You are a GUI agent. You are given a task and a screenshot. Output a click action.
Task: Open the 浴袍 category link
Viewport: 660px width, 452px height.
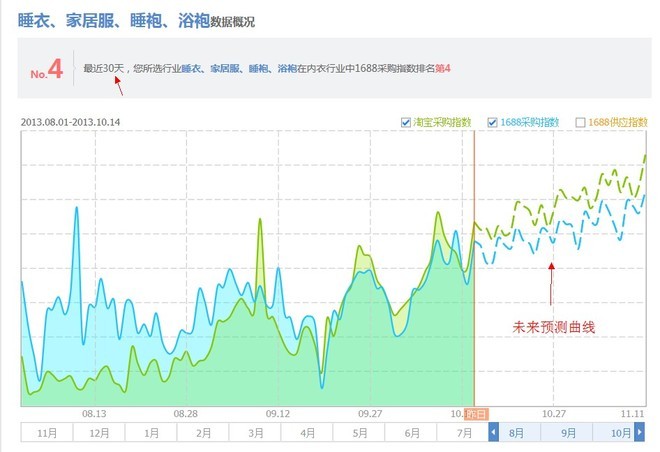(x=286, y=69)
